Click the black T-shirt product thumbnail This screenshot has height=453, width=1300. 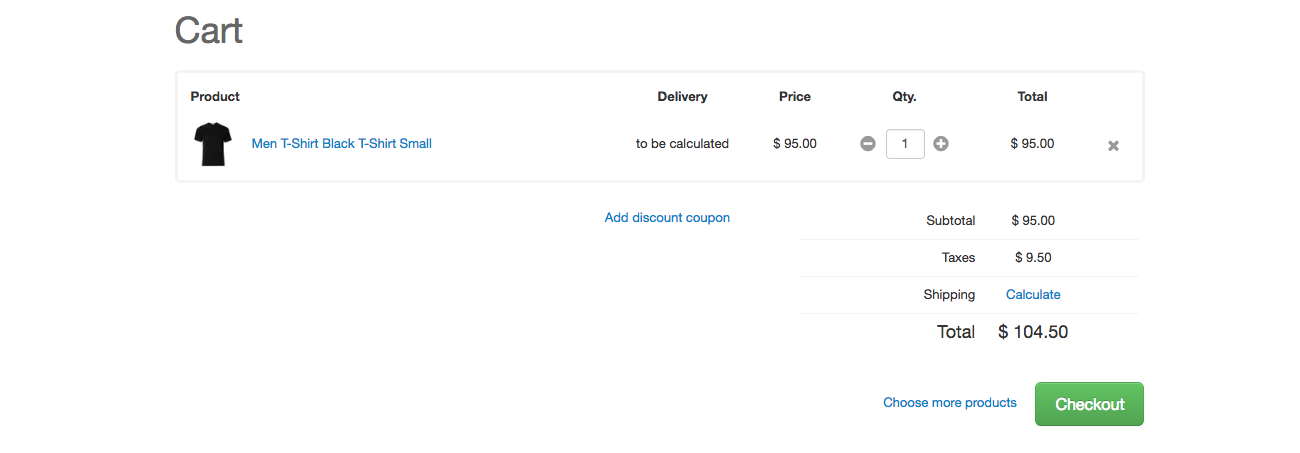212,144
